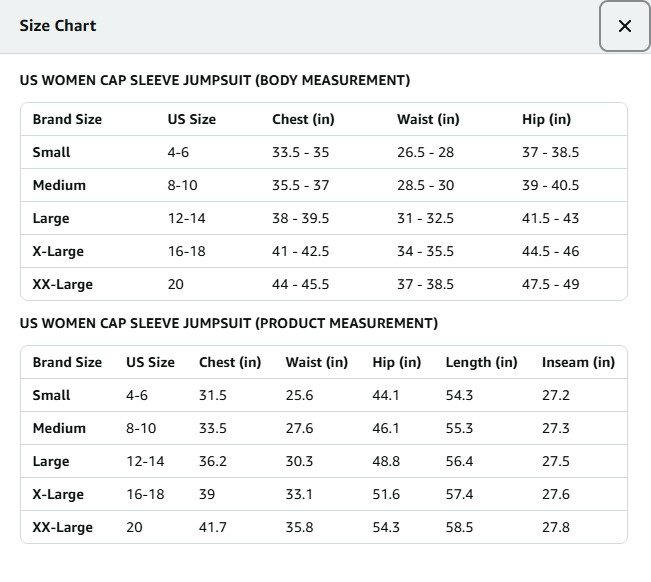Select the Inseam (in) column header
Viewport: 651px width, 582px height.
pos(578,362)
